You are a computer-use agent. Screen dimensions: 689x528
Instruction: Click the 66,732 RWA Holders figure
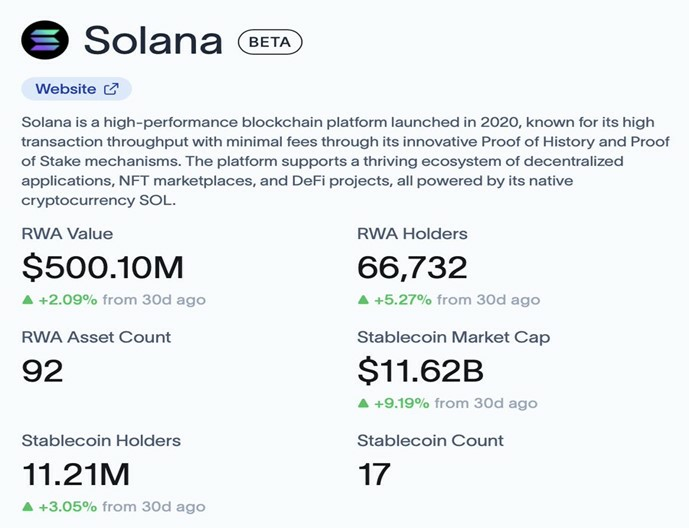click(414, 267)
